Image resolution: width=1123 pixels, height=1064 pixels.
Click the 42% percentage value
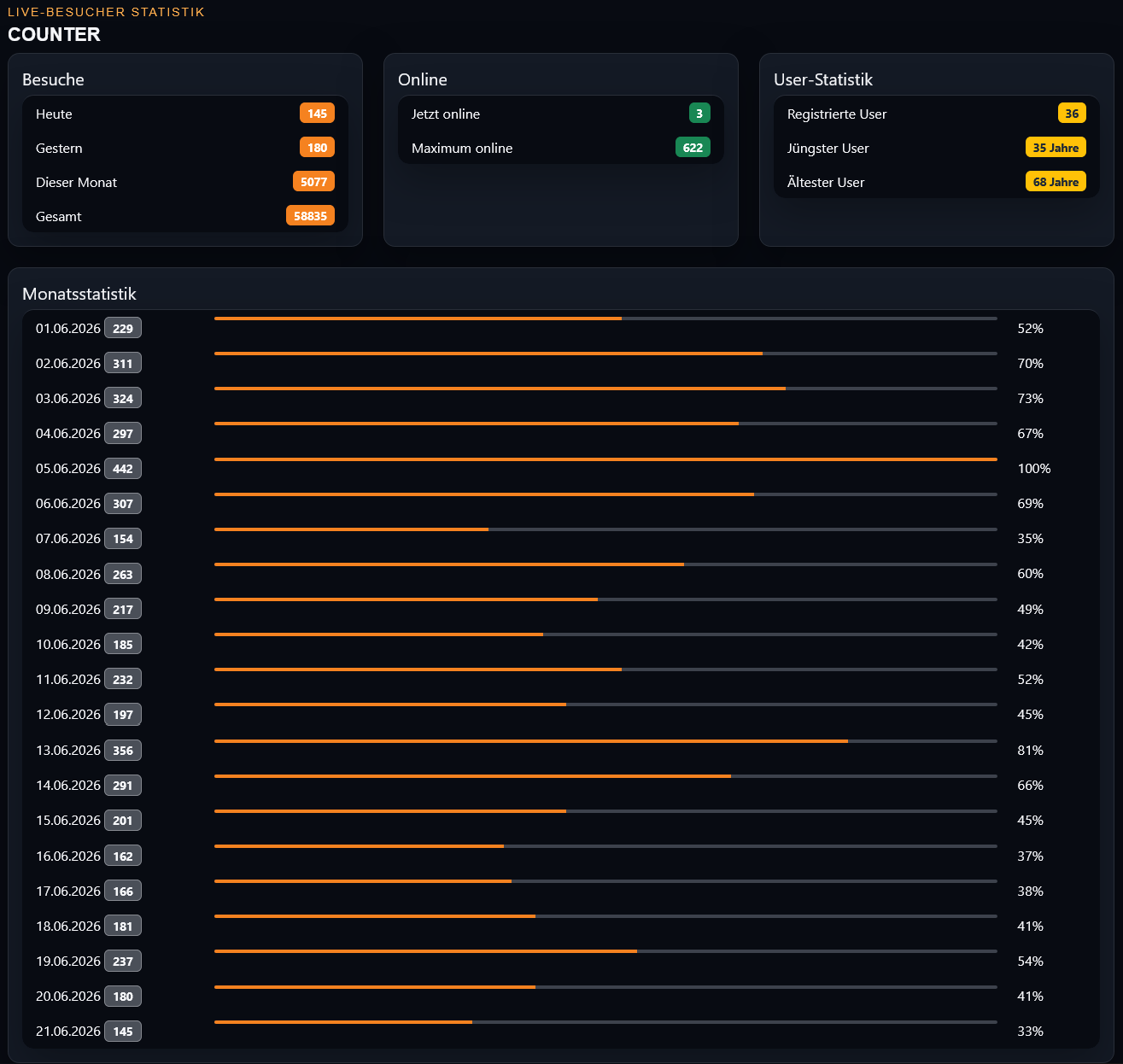point(1030,645)
